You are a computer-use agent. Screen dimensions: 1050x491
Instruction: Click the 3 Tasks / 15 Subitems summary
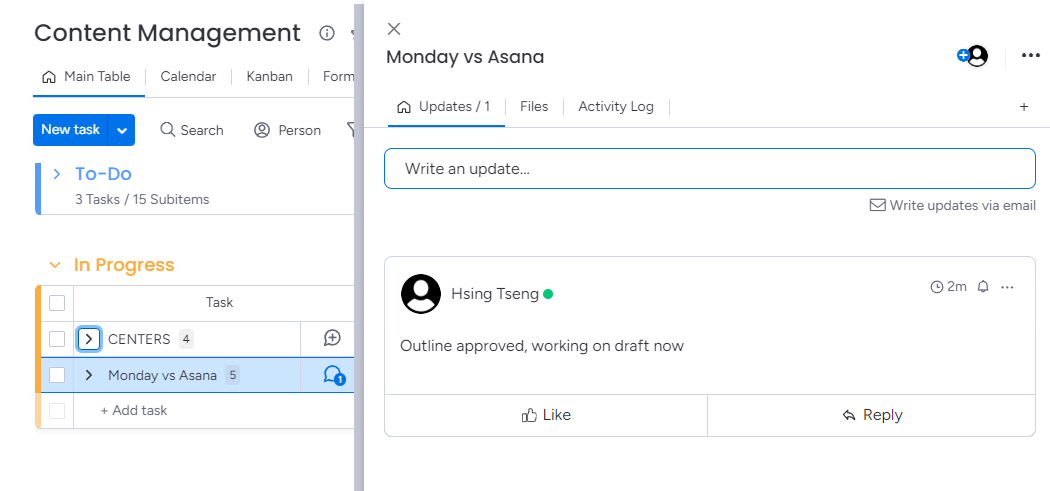point(142,200)
